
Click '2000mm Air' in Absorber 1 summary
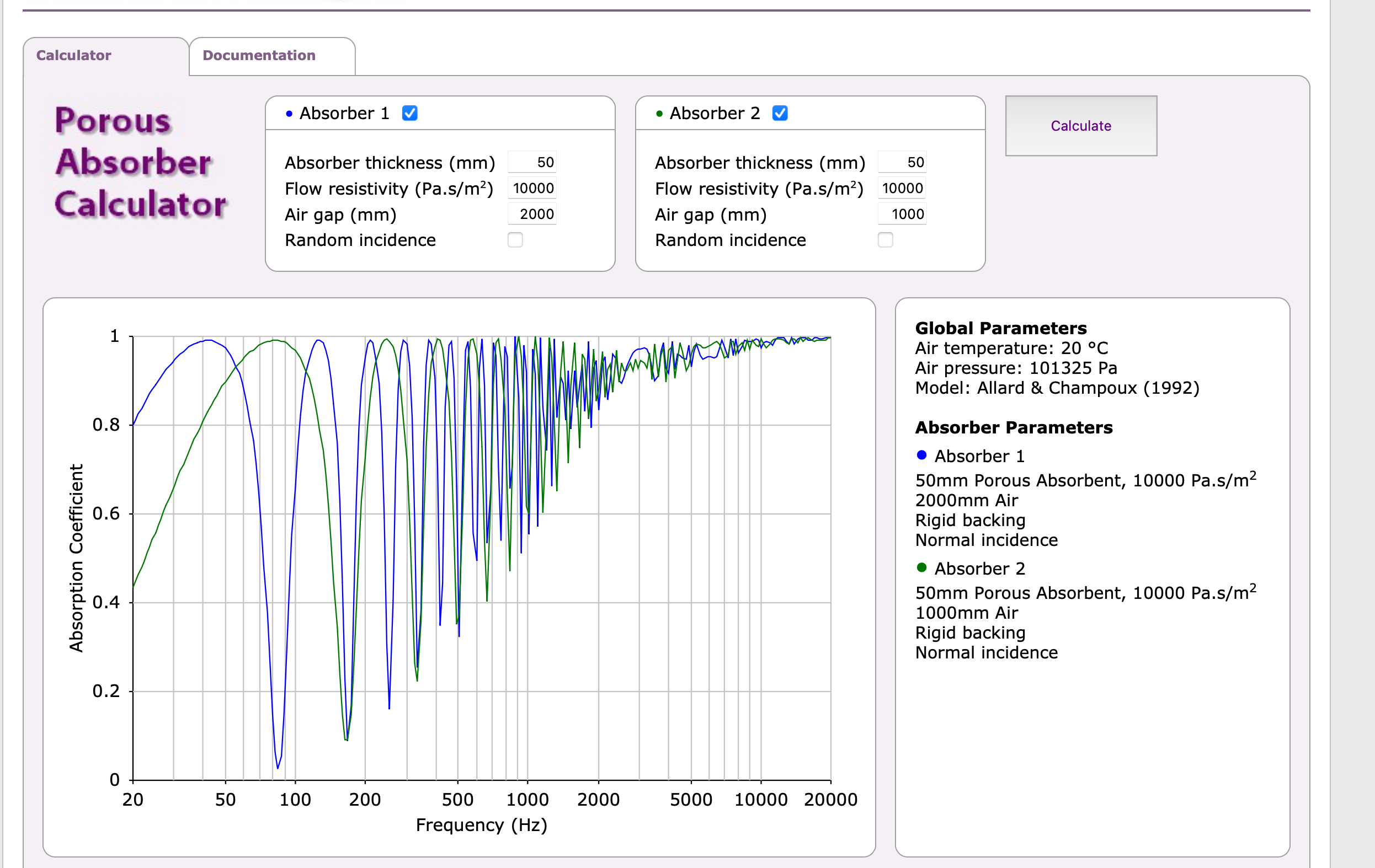pos(966,501)
